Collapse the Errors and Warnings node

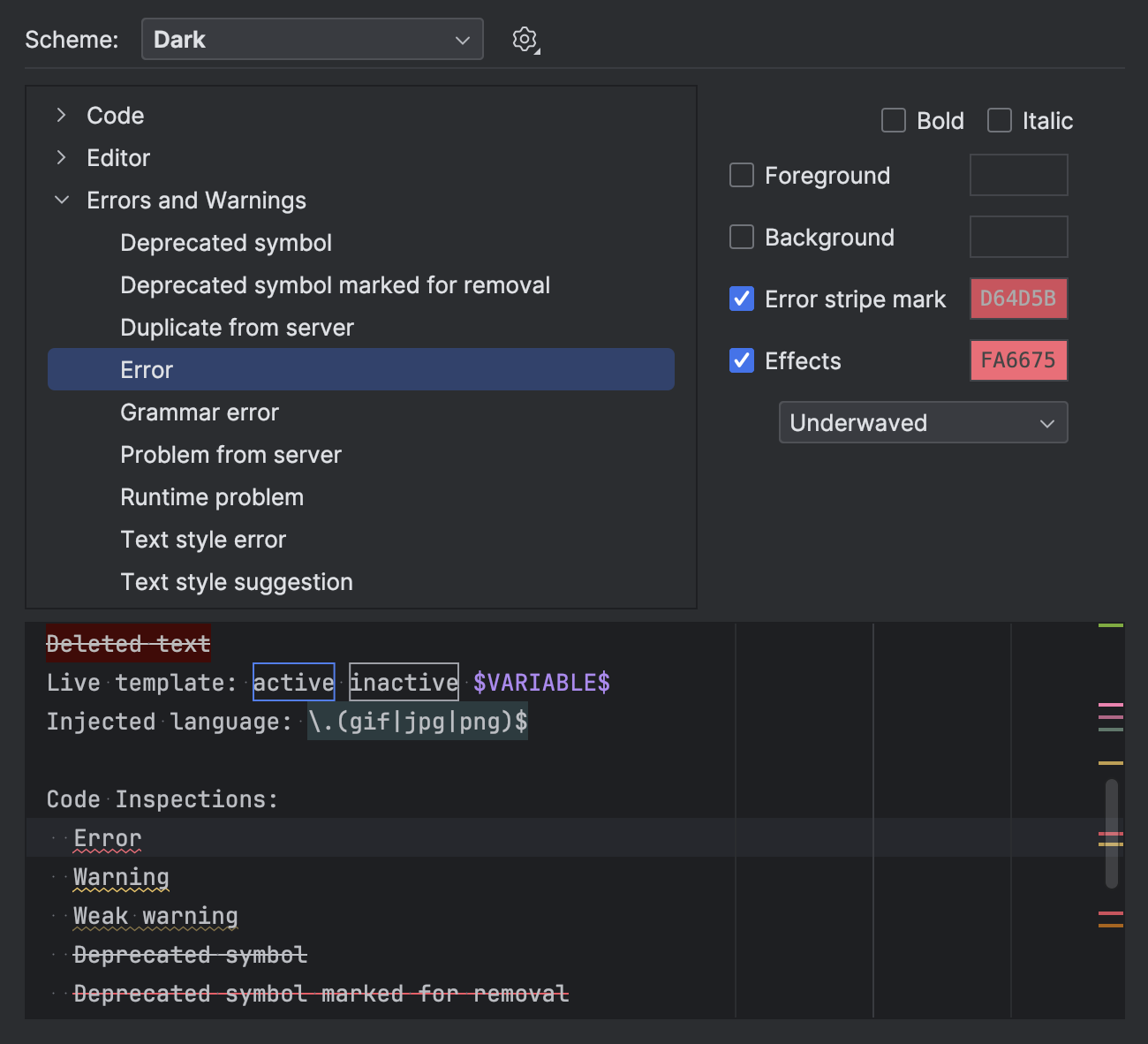pos(61,200)
